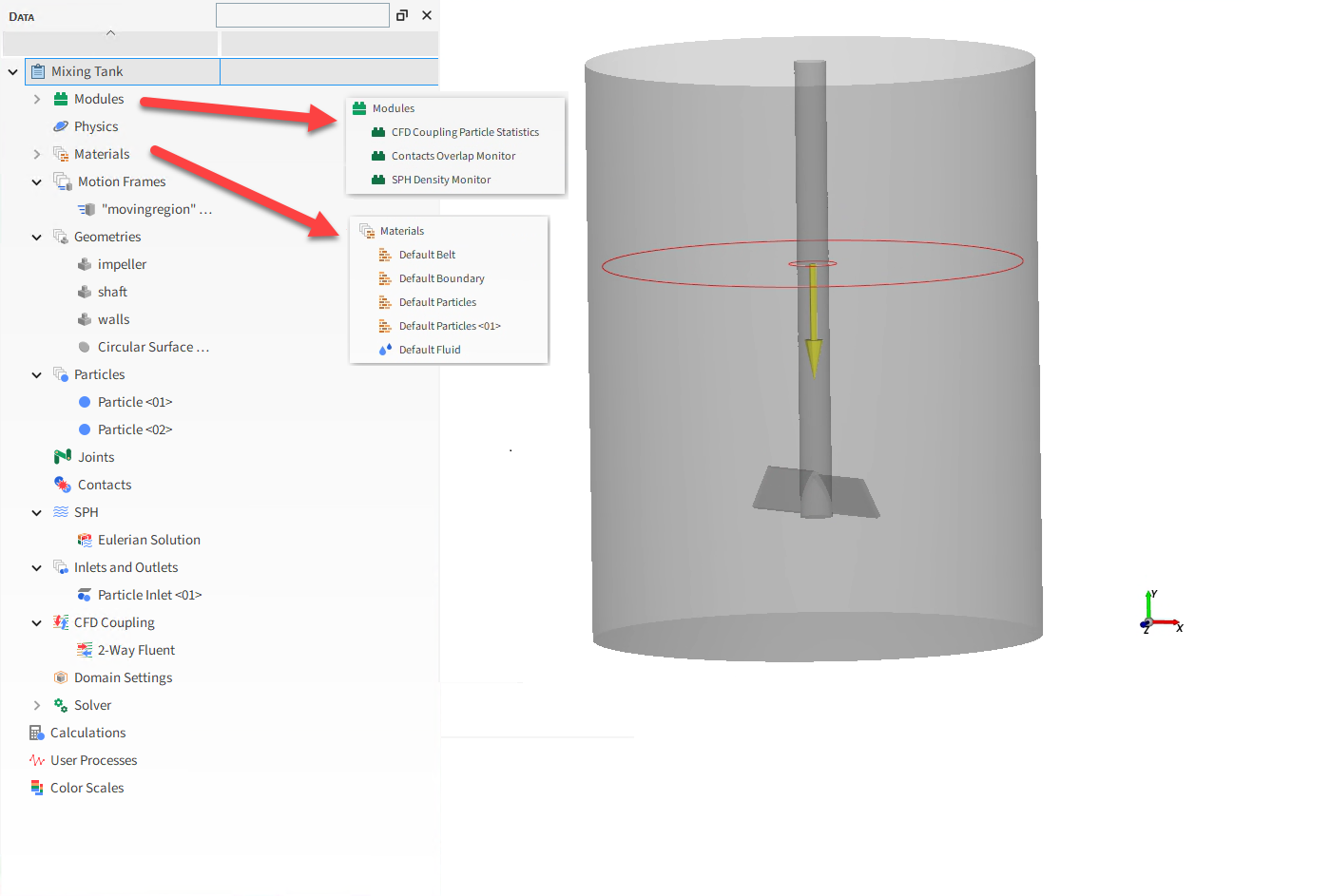Screen dimensions: 1330x896
Task: Select Default Boundary material
Action: [x=442, y=278]
